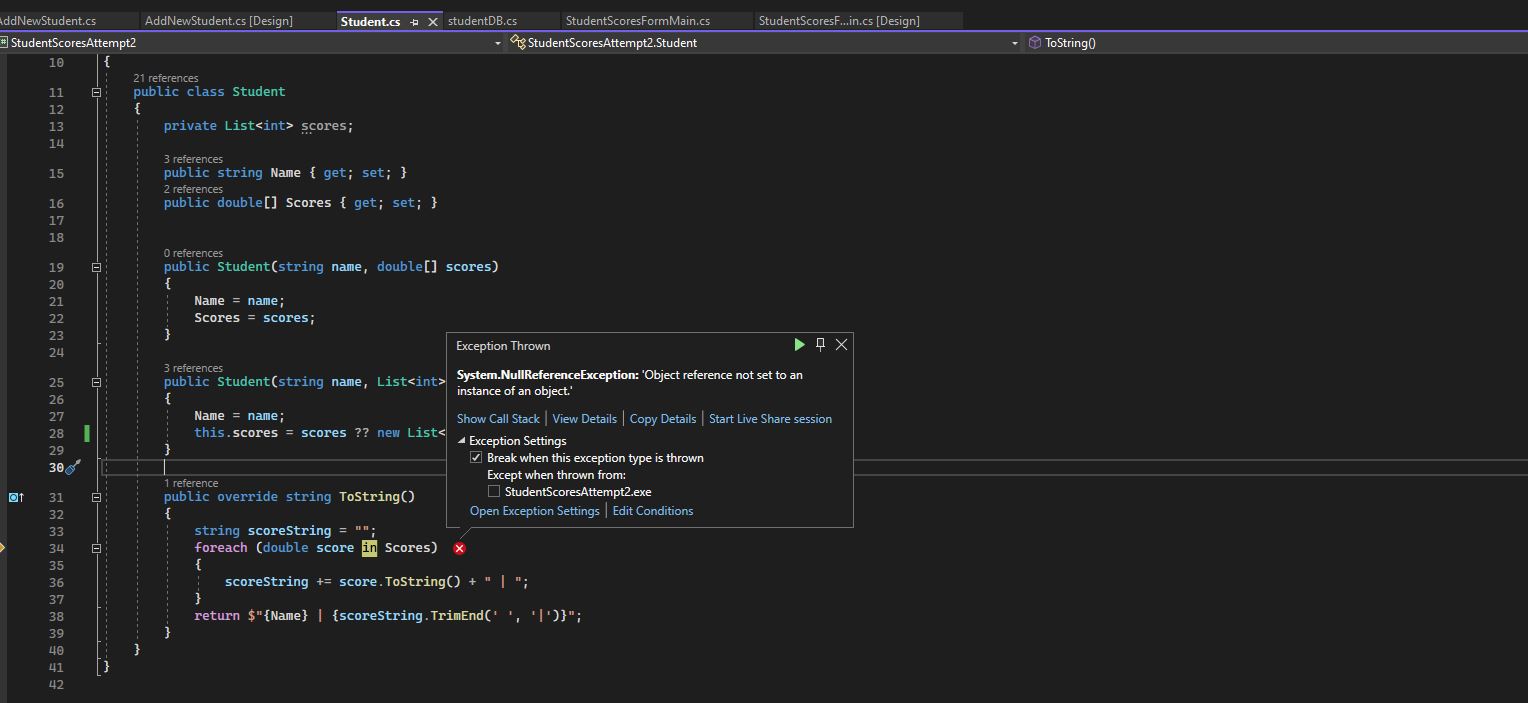
Task: Click 'TrimEnd' call on line 38
Action: (x=457, y=616)
